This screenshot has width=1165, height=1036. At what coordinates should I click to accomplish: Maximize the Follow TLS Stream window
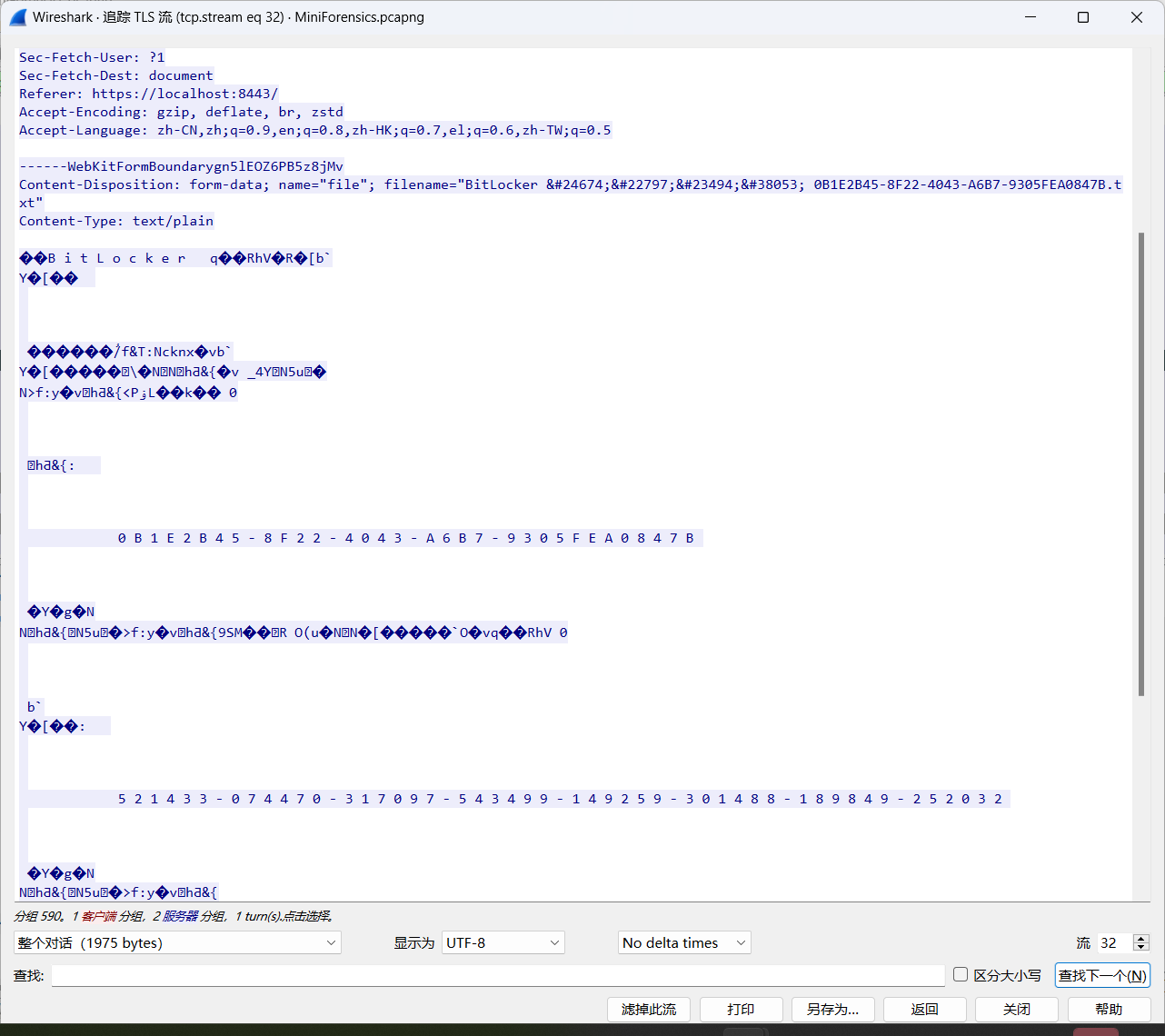(x=1083, y=17)
